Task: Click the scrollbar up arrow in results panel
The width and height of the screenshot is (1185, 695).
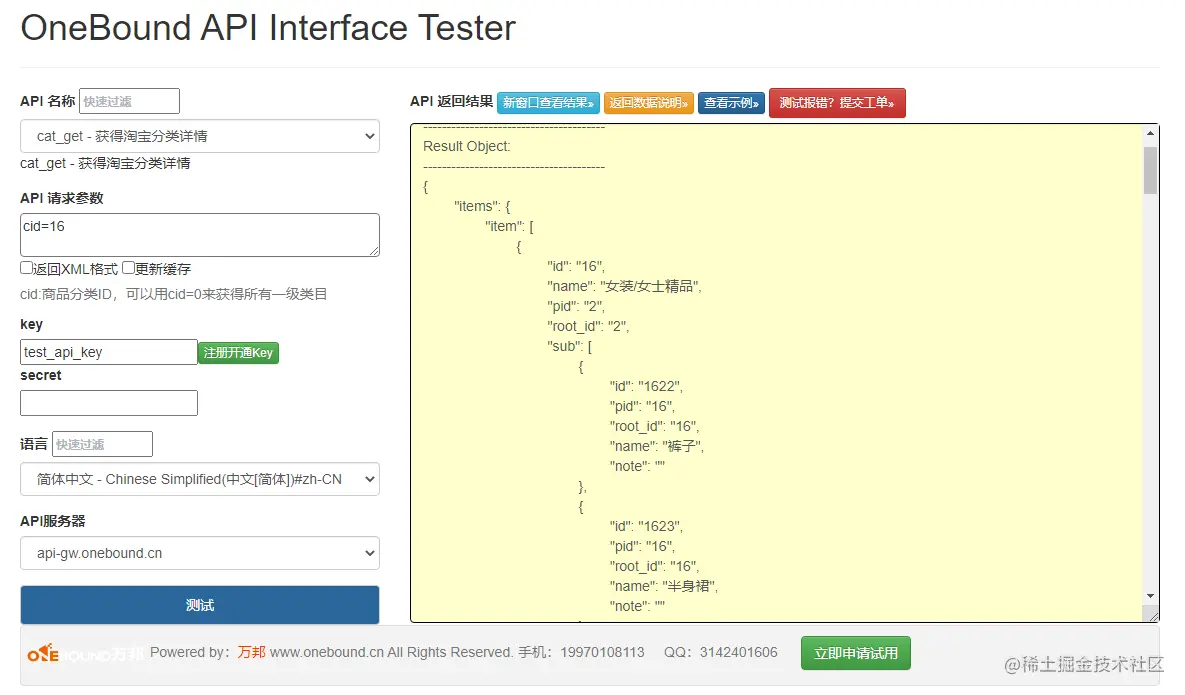Action: [x=1151, y=133]
